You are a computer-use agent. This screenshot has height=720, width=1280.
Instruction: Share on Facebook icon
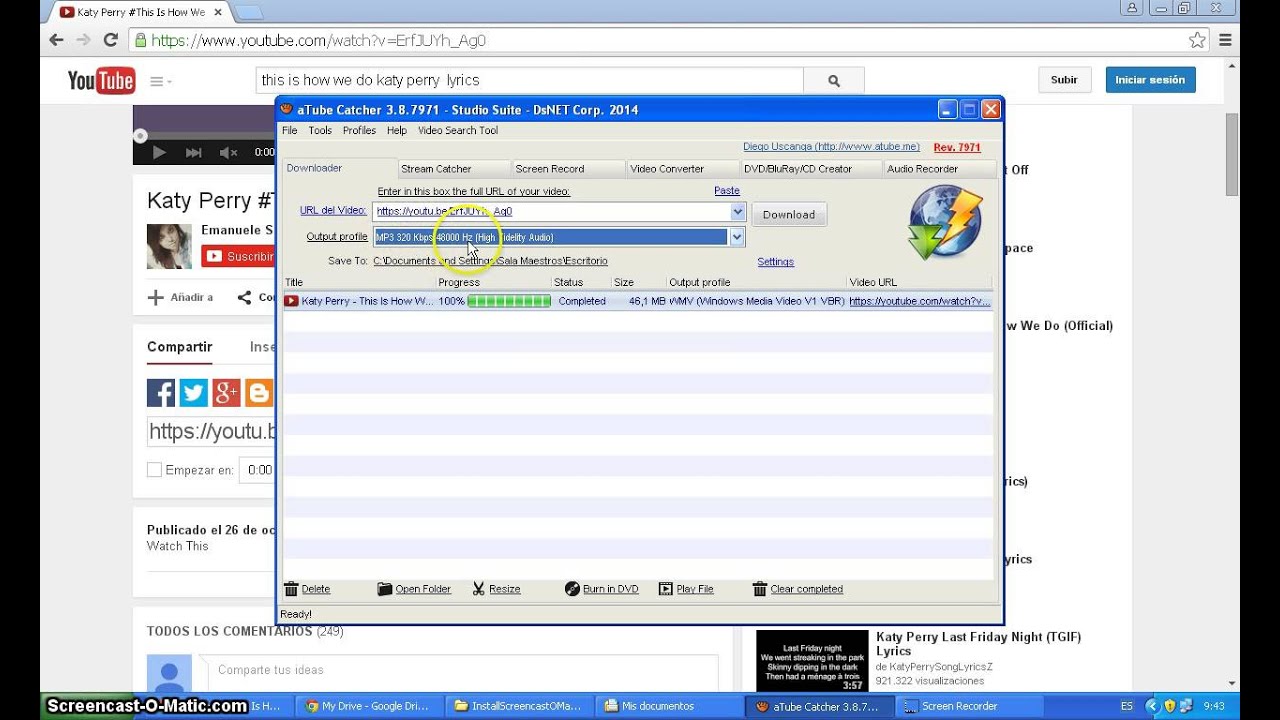tap(161, 393)
